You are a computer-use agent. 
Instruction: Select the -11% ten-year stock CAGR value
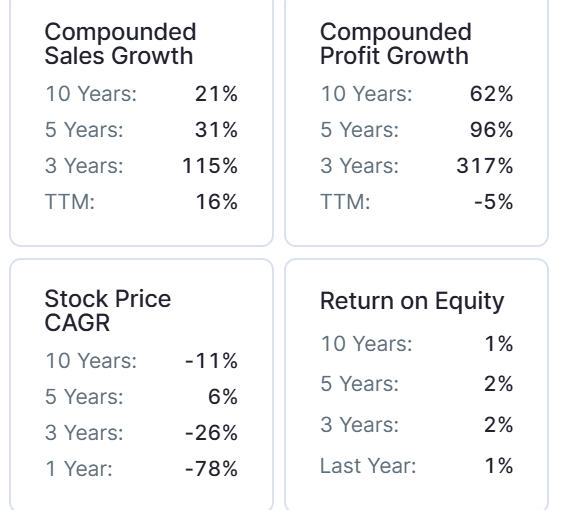click(x=211, y=361)
